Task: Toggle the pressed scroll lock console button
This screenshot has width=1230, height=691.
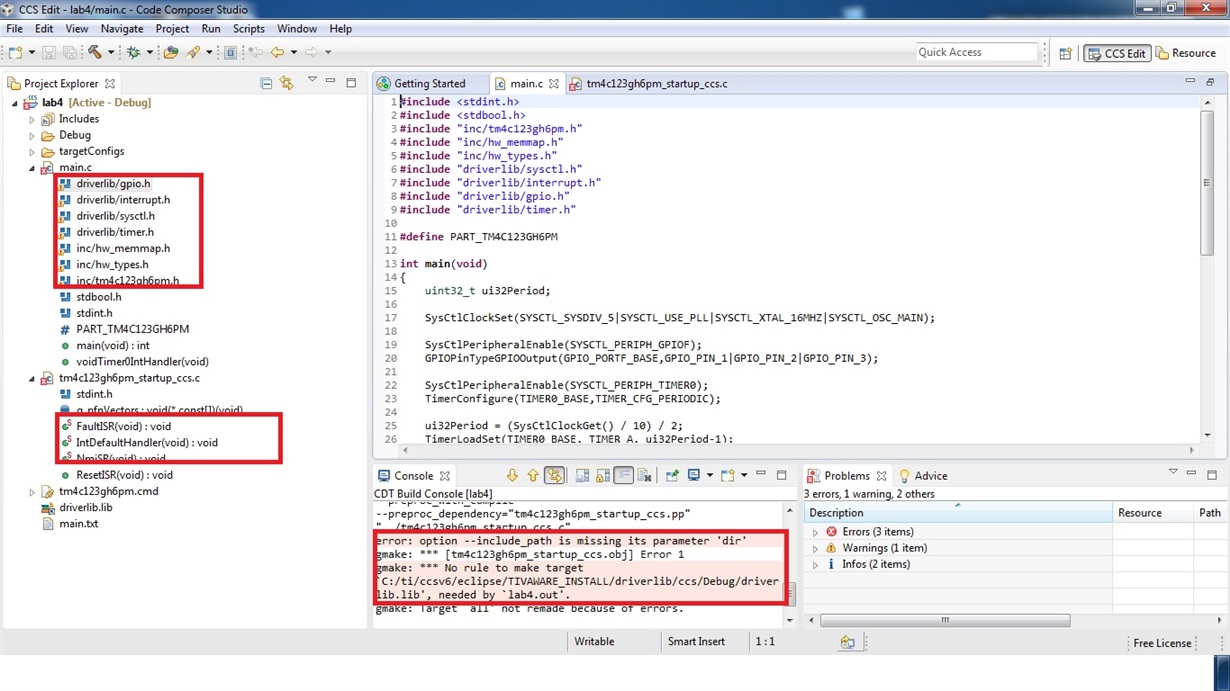Action: coord(623,476)
